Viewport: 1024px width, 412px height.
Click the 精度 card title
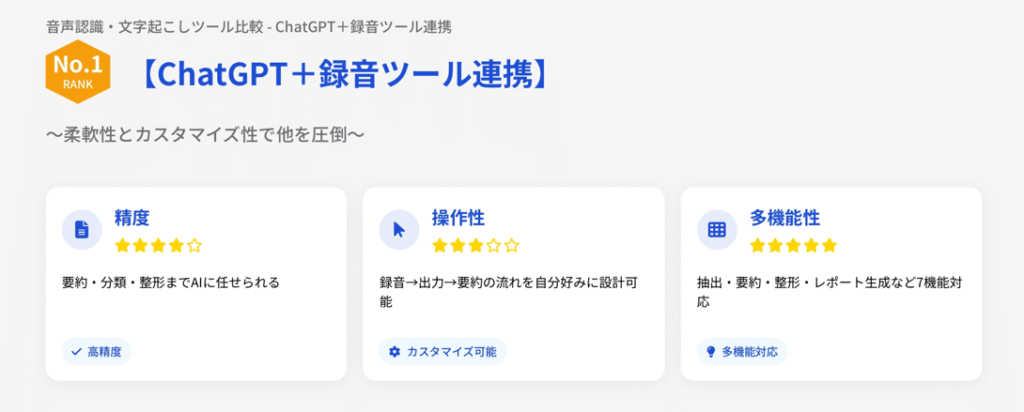(132, 218)
